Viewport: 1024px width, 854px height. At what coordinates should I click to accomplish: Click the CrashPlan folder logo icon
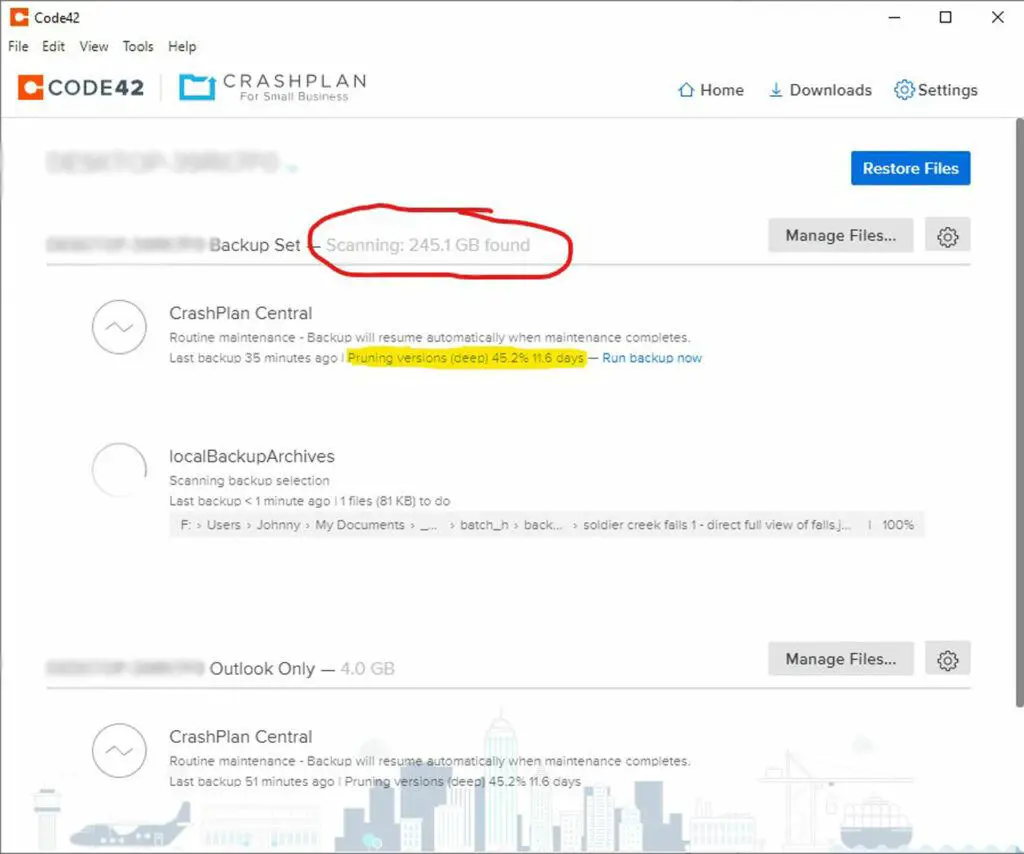click(x=197, y=87)
